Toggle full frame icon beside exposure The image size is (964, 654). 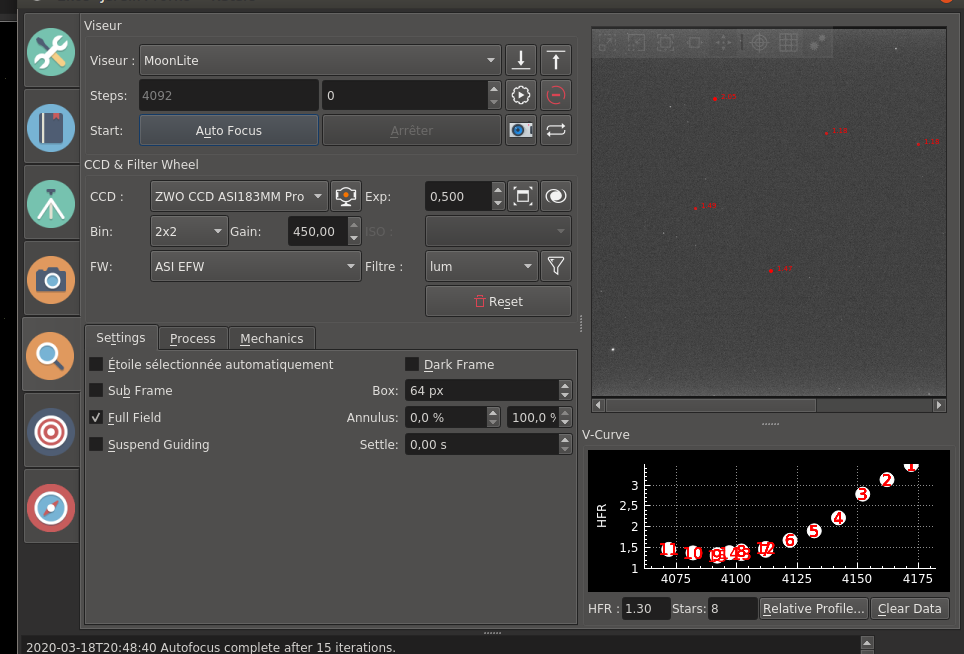coord(523,196)
